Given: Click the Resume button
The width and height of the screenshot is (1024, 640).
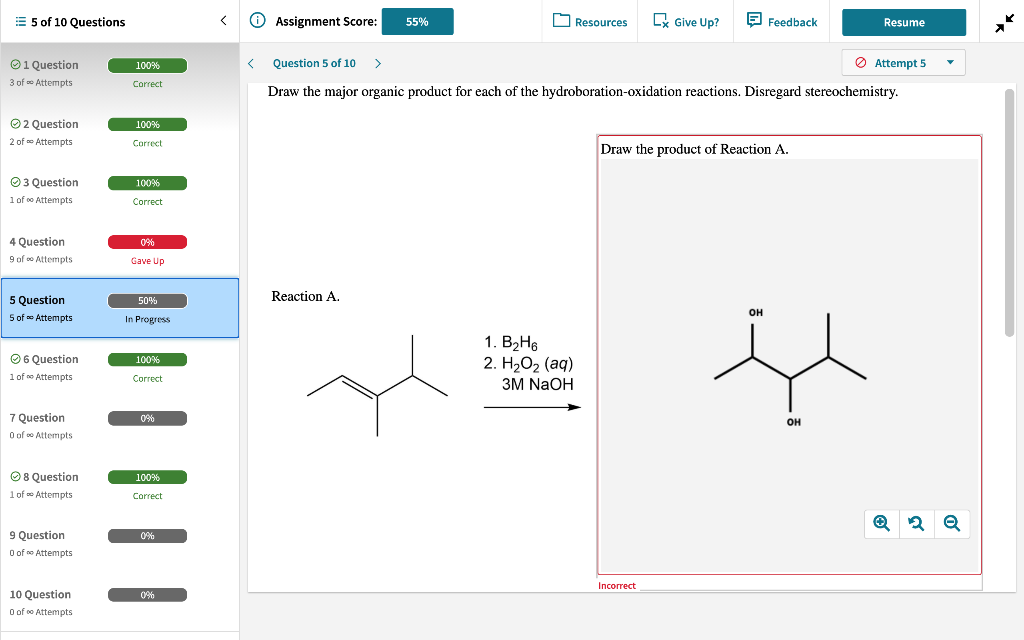Looking at the screenshot, I should pos(903,21).
